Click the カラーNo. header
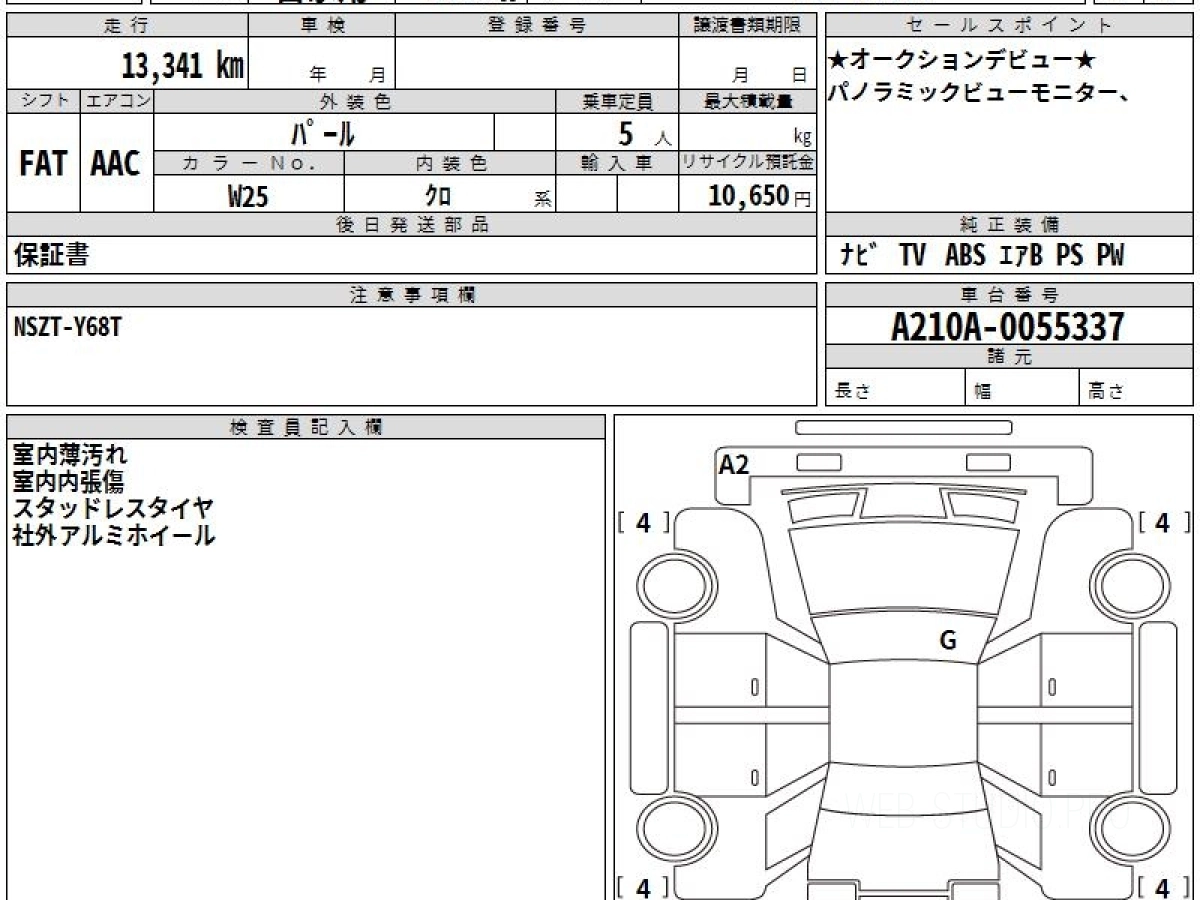Viewport: 1200px width, 900px height. click(x=249, y=164)
